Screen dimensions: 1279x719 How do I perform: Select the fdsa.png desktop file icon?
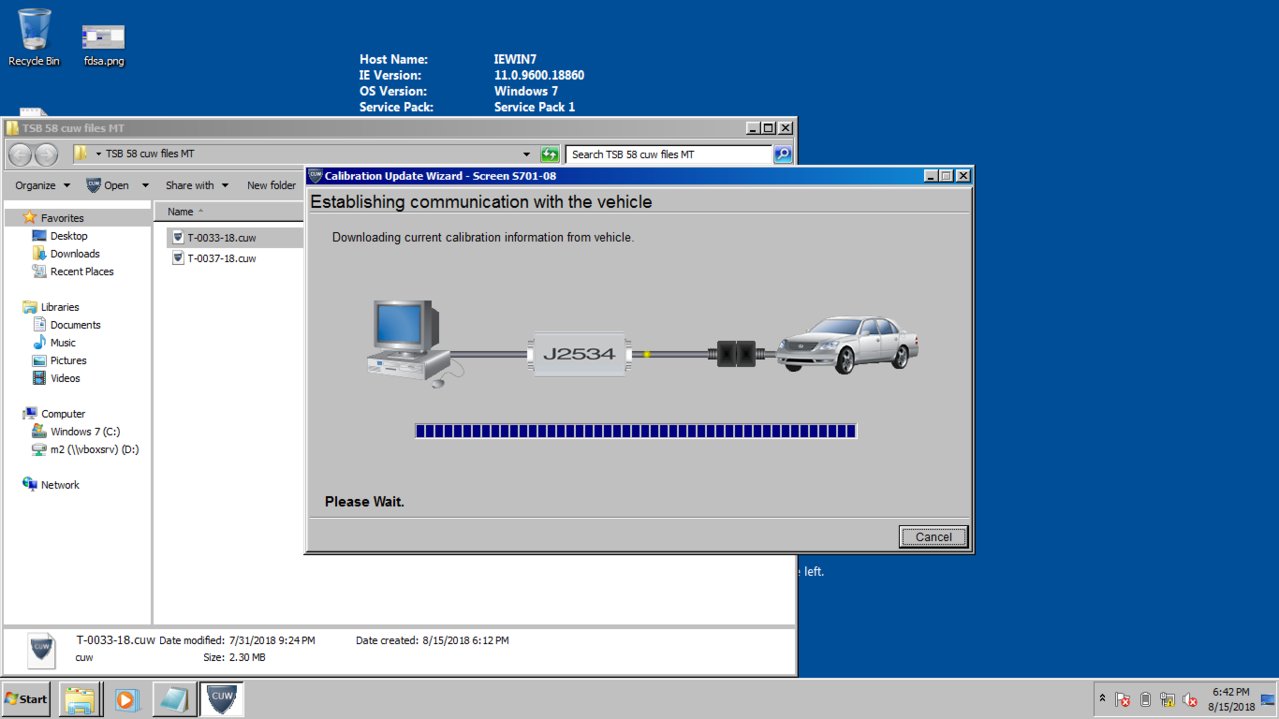tap(103, 45)
